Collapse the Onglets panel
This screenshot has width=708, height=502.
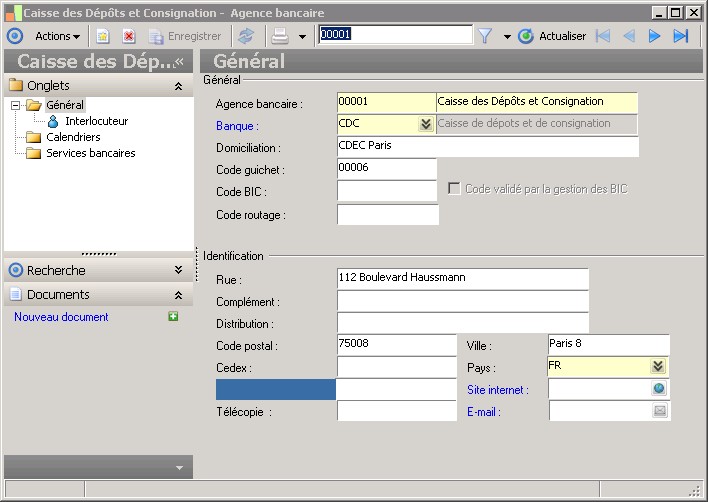pyautogui.click(x=178, y=86)
